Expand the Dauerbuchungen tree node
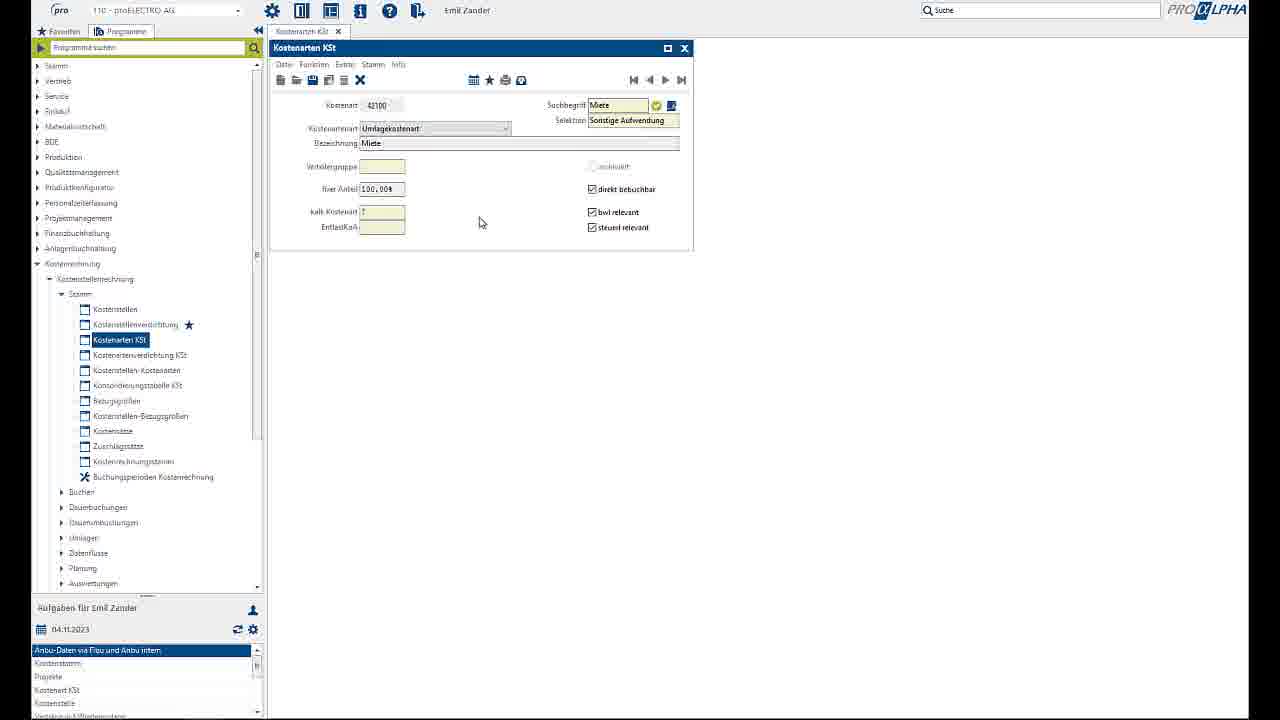This screenshot has height=720, width=1280. click(62, 507)
